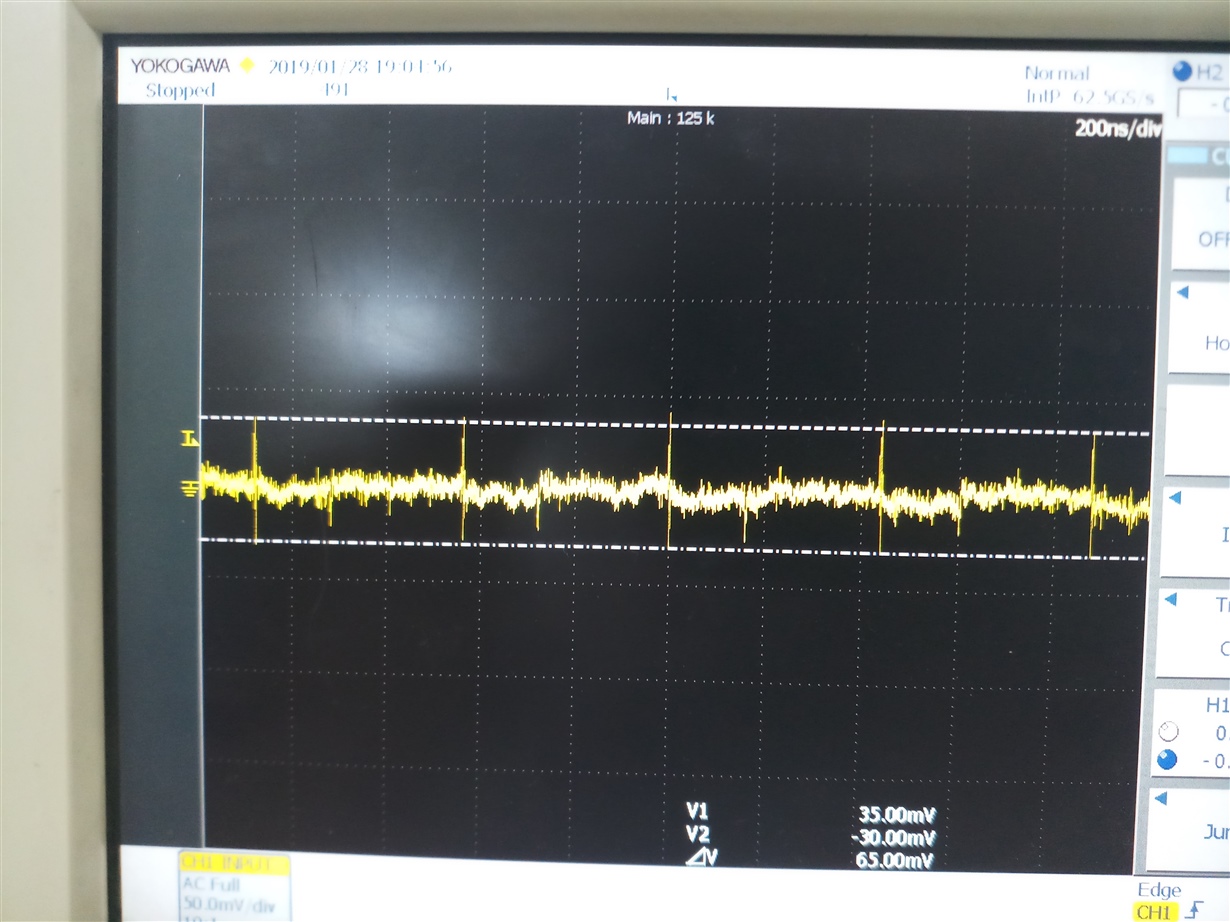Screen dimensions: 1230x922
Task: Click the date and time stamp
Action: tap(361, 66)
